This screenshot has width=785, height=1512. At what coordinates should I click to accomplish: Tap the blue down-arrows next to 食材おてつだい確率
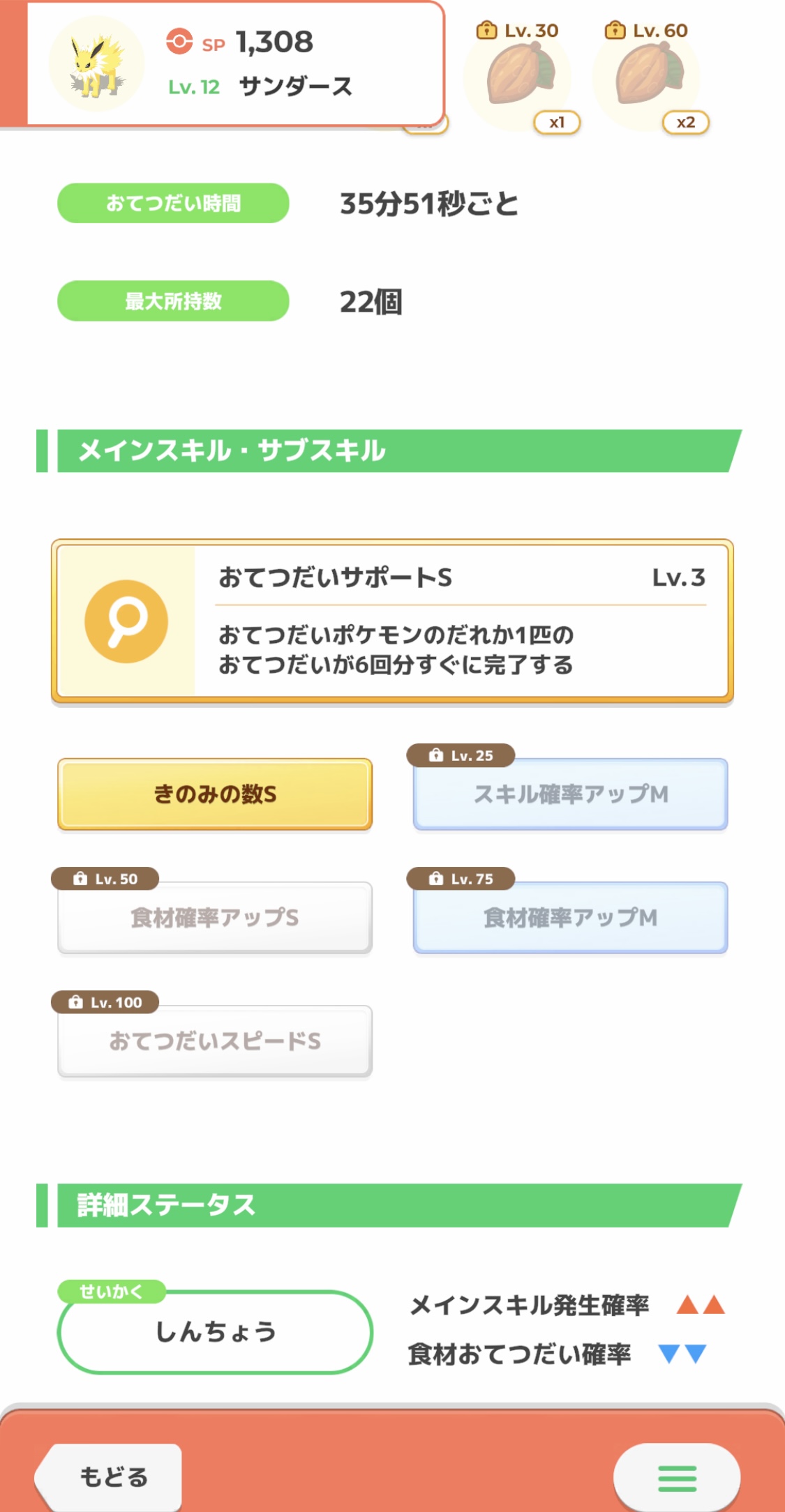click(x=683, y=1354)
